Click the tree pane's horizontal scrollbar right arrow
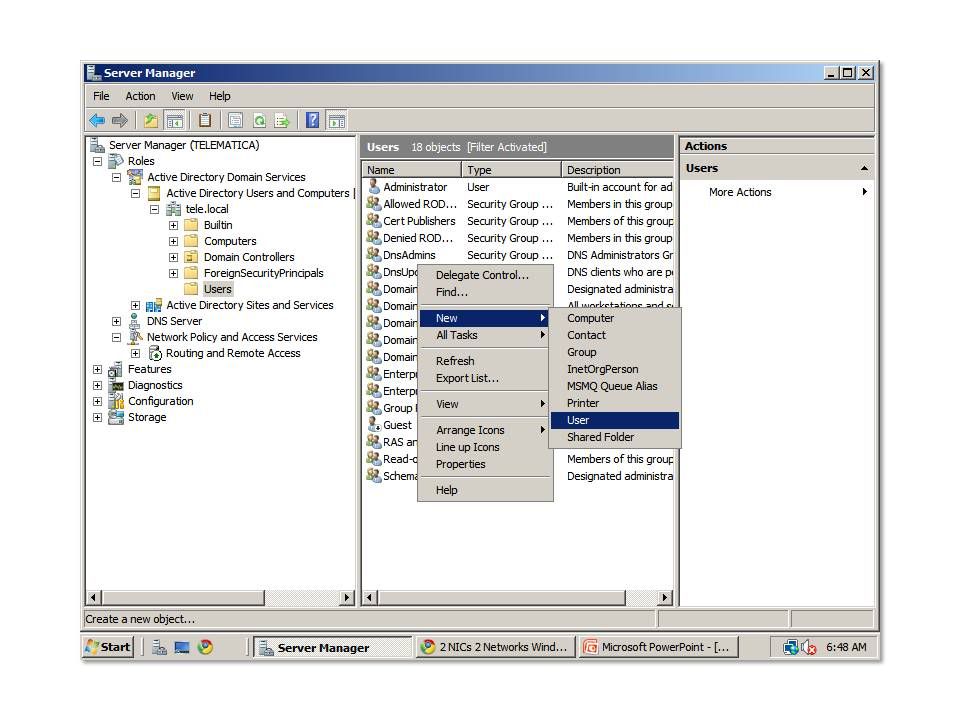Screen dimensions: 960x720 [347, 598]
